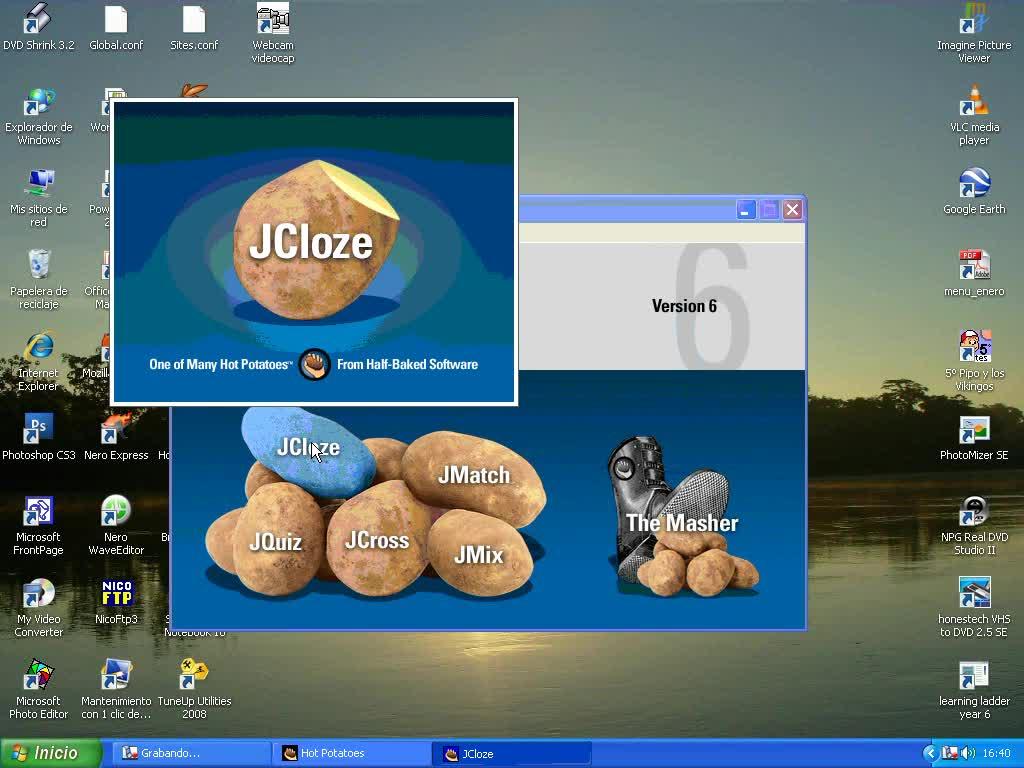Open the menu_enero PDF file
Image resolution: width=1024 pixels, height=768 pixels.
coord(973,267)
